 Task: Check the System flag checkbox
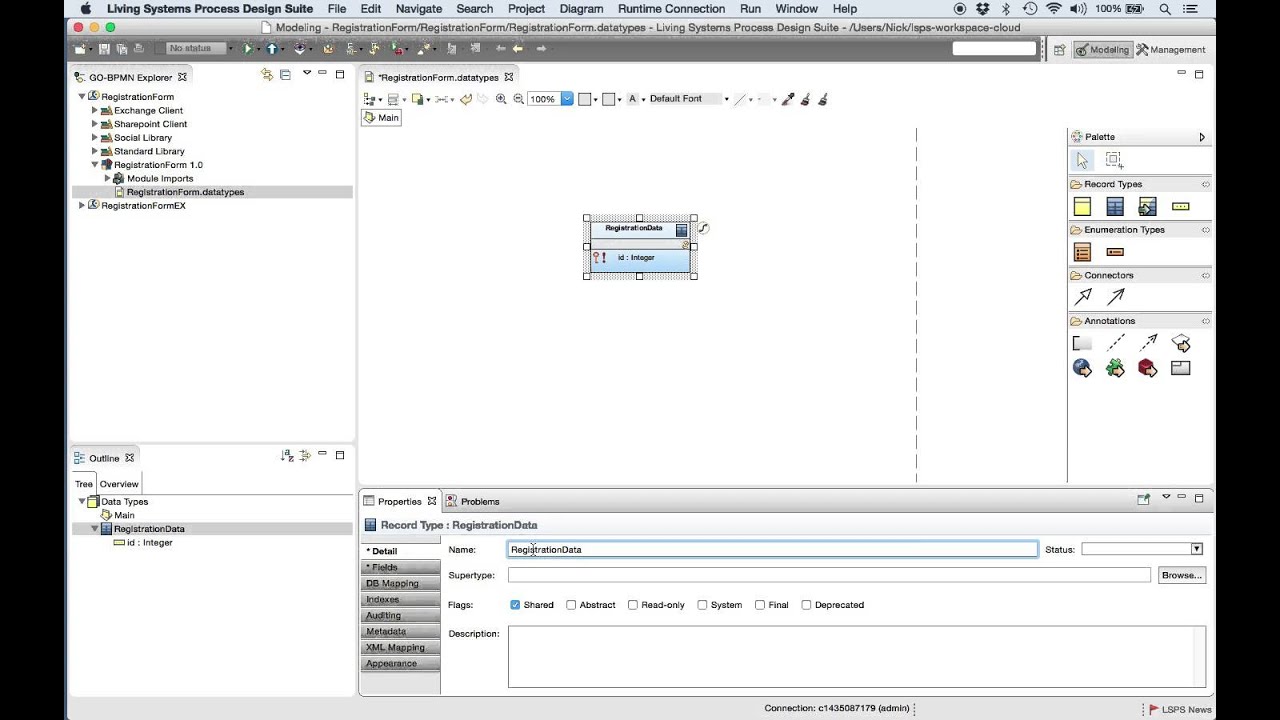pos(702,605)
